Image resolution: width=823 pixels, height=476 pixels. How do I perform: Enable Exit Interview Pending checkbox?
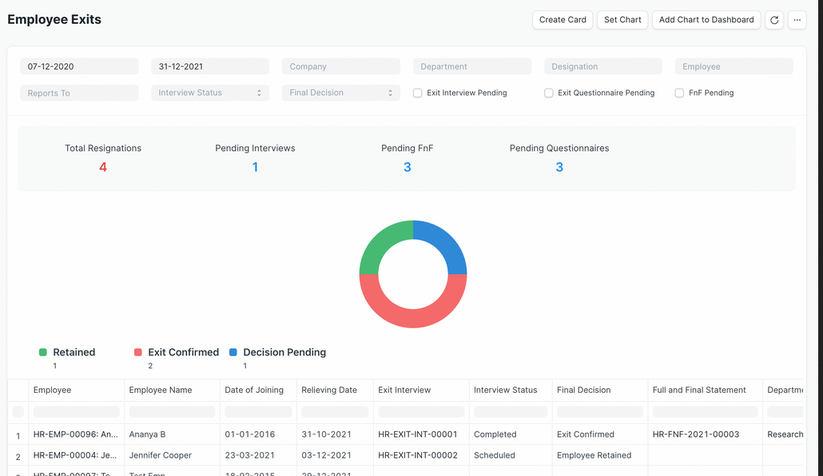[x=418, y=93]
